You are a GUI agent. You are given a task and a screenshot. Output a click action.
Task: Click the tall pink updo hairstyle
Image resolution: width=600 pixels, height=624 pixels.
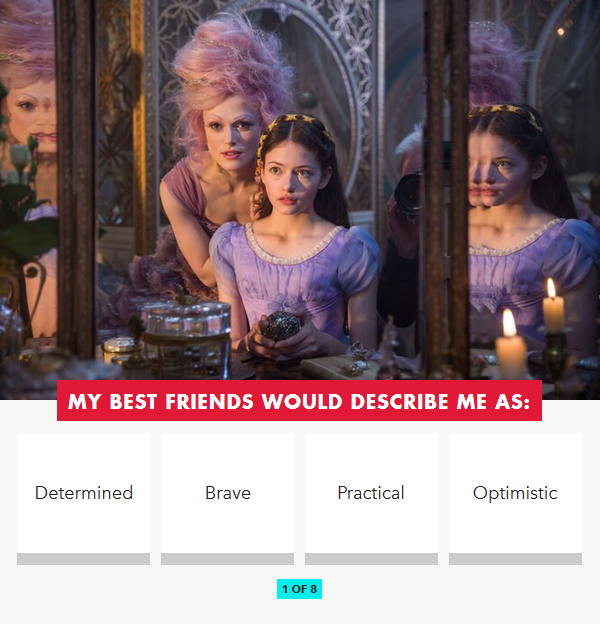point(233,68)
